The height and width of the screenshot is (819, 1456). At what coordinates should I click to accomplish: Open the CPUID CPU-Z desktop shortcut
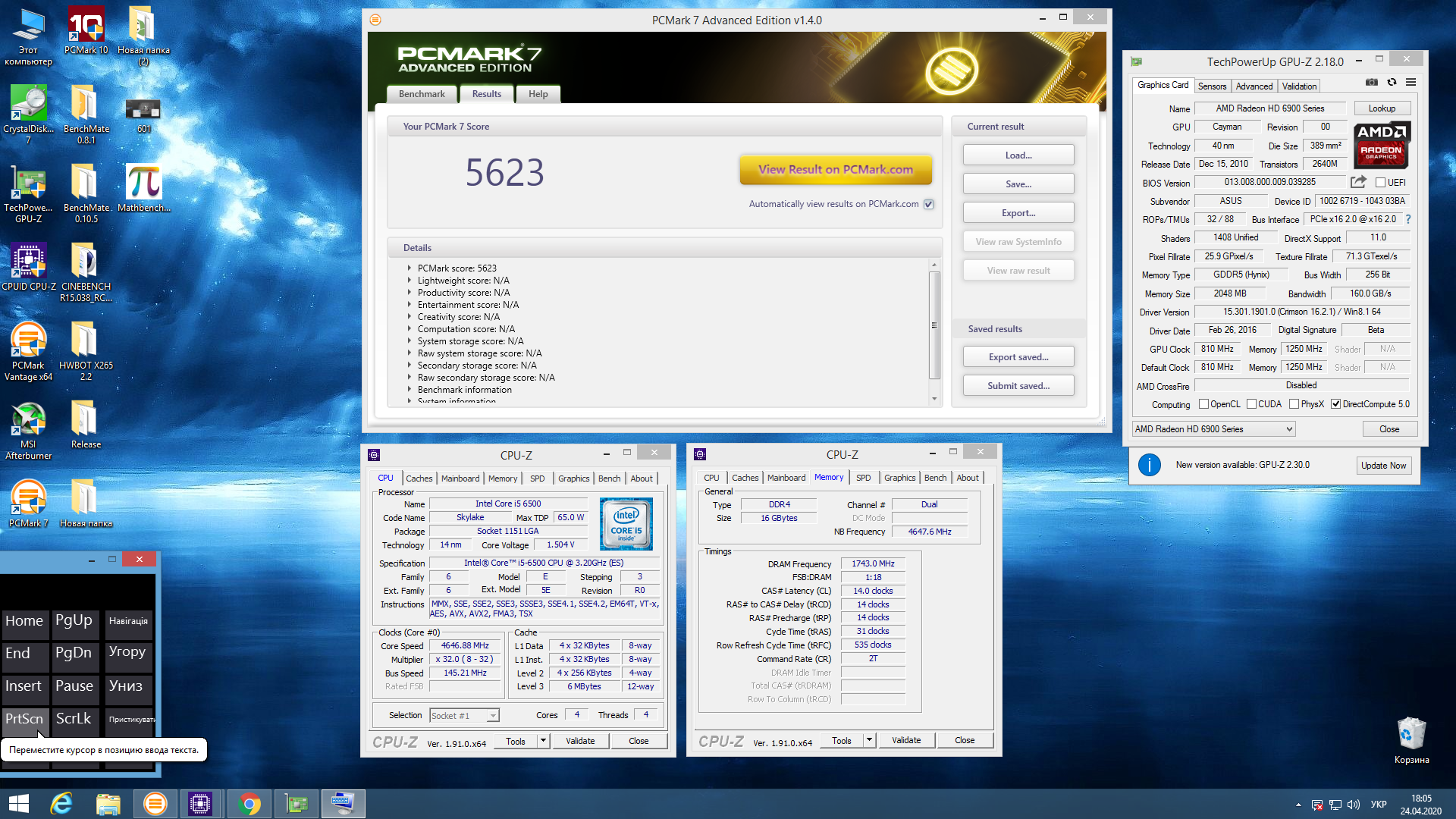pyautogui.click(x=28, y=266)
